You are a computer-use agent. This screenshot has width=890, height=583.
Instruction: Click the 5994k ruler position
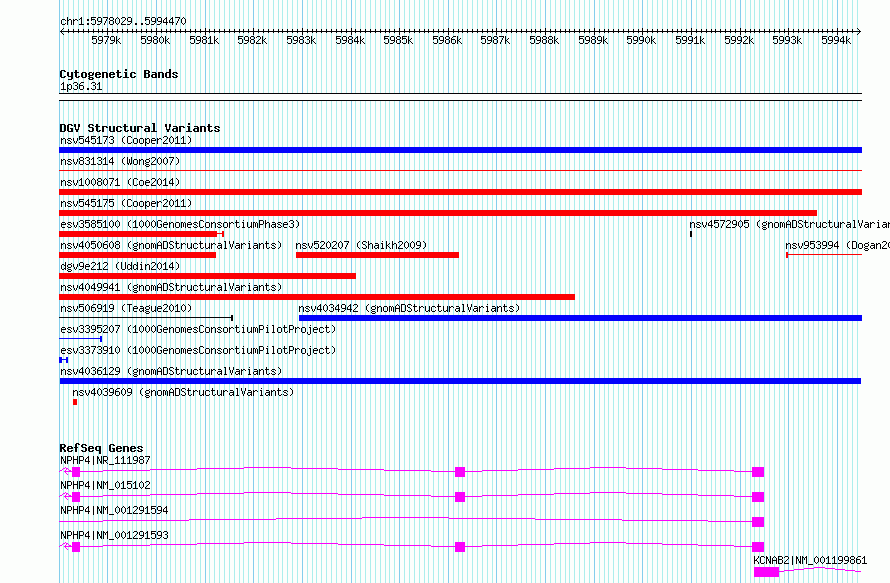tap(836, 40)
